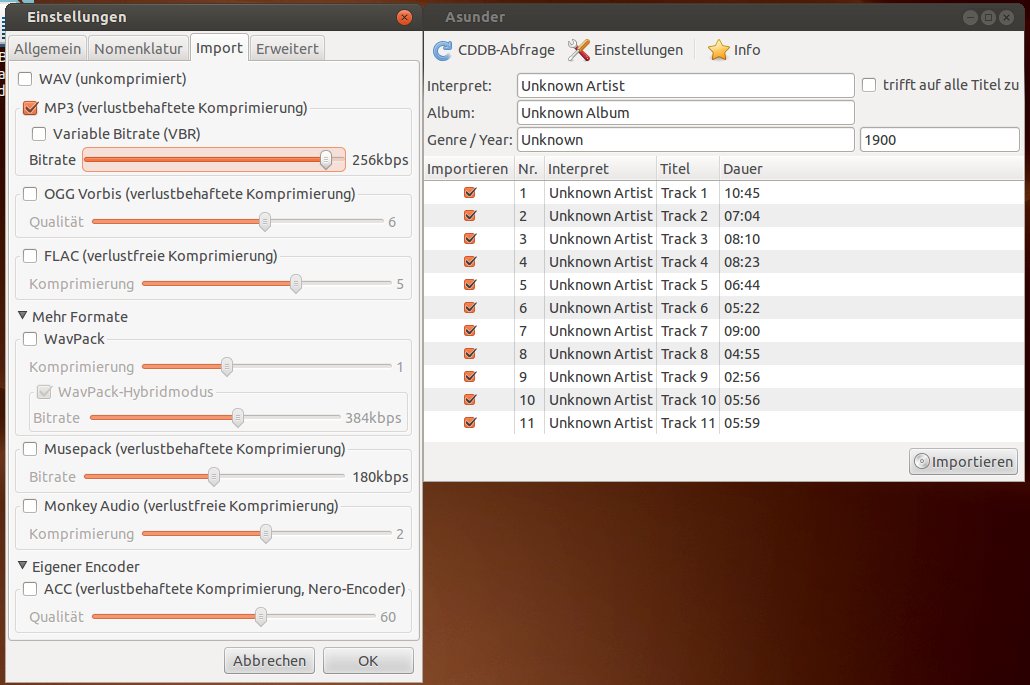
Task: Uncheck import for Track 7
Action: coord(470,330)
